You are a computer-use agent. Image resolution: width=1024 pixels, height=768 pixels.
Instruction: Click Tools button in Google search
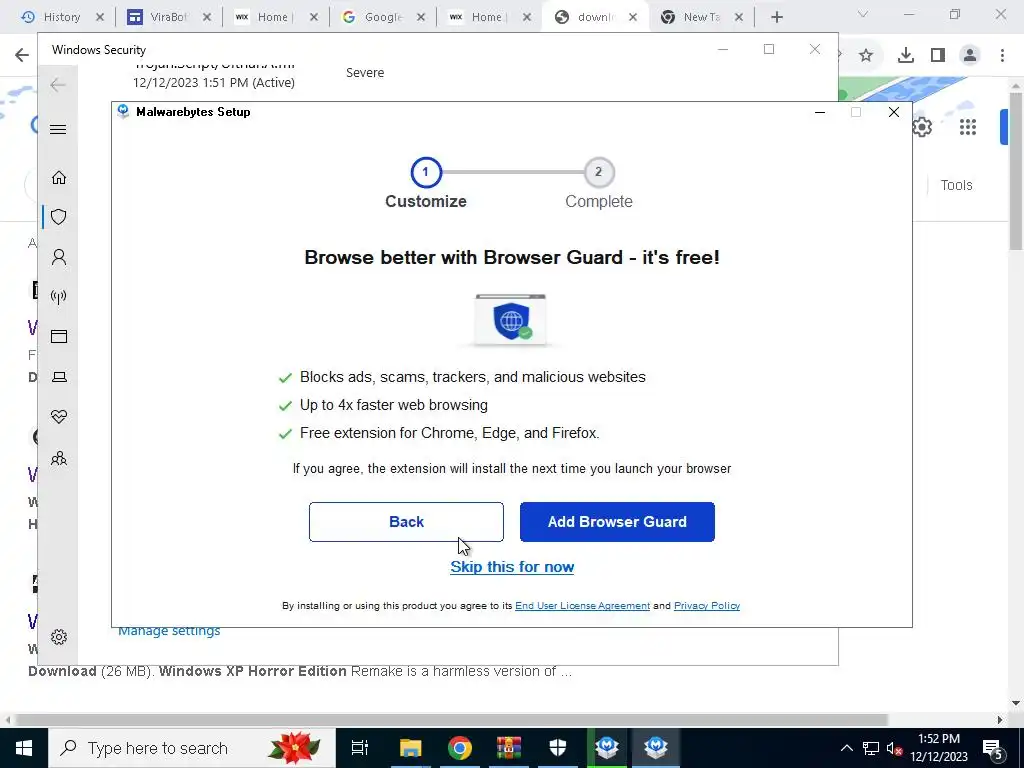click(x=956, y=185)
